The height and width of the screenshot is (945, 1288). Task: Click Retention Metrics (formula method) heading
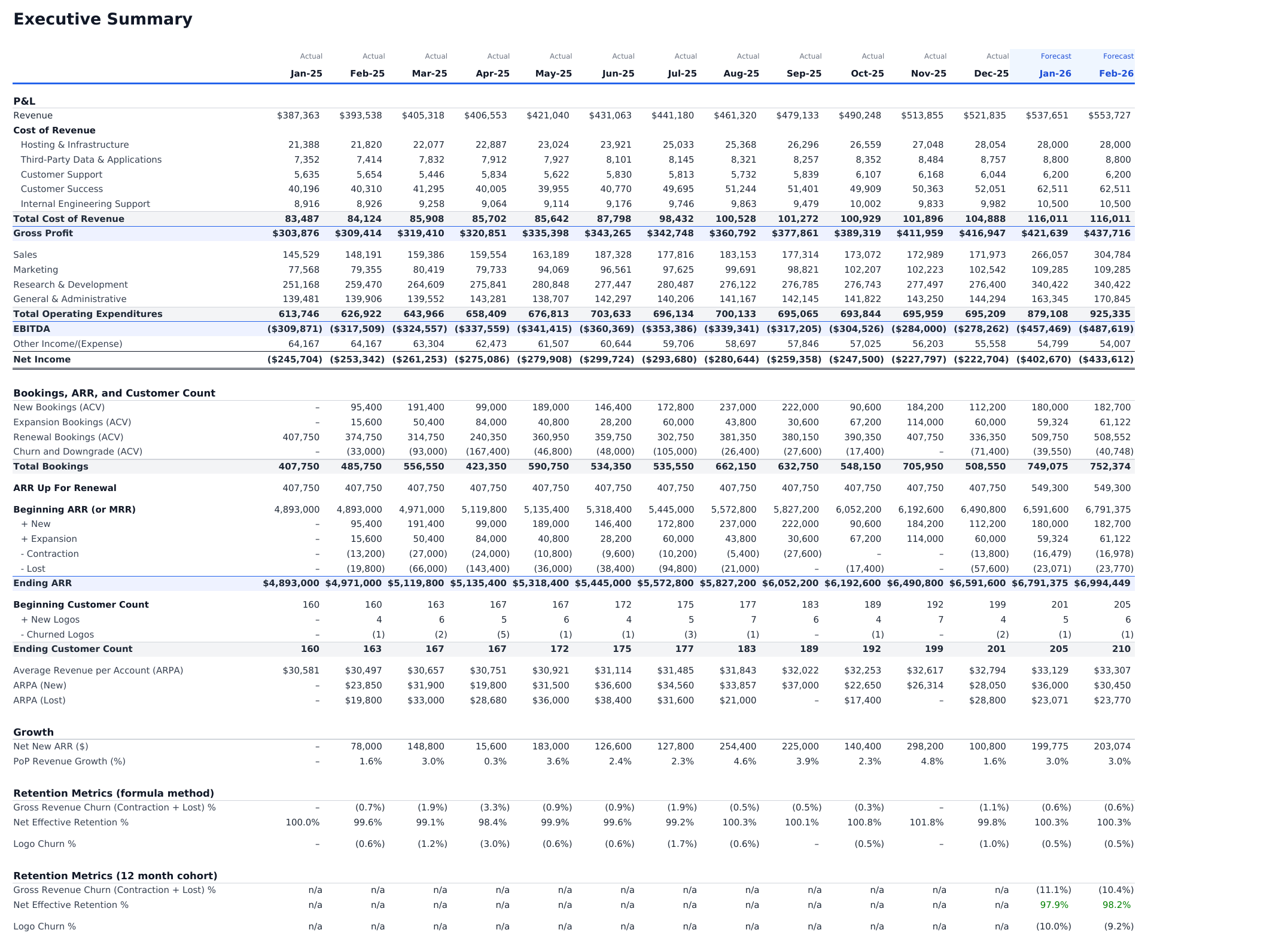pyautogui.click(x=114, y=793)
